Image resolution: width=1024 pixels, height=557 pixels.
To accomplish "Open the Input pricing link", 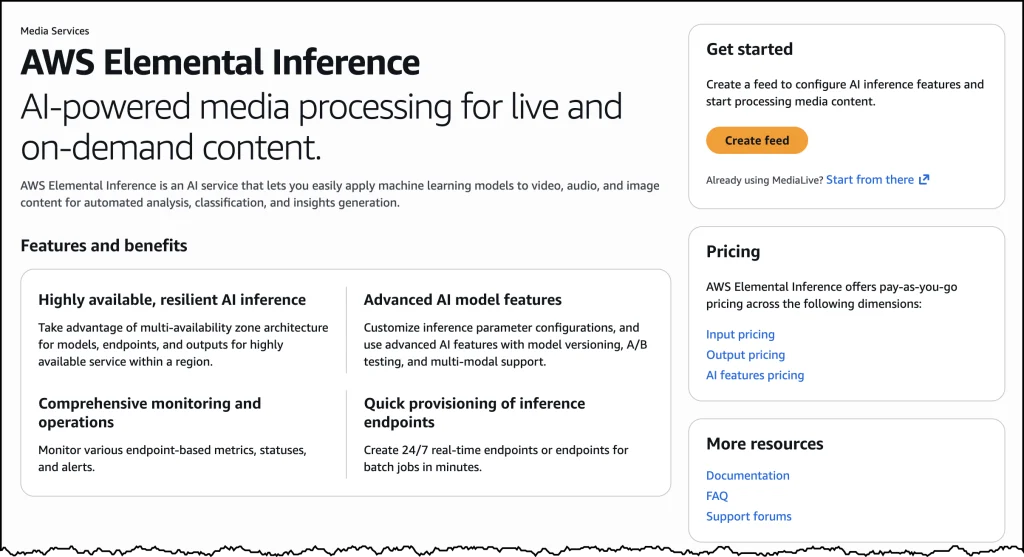I will coord(740,335).
